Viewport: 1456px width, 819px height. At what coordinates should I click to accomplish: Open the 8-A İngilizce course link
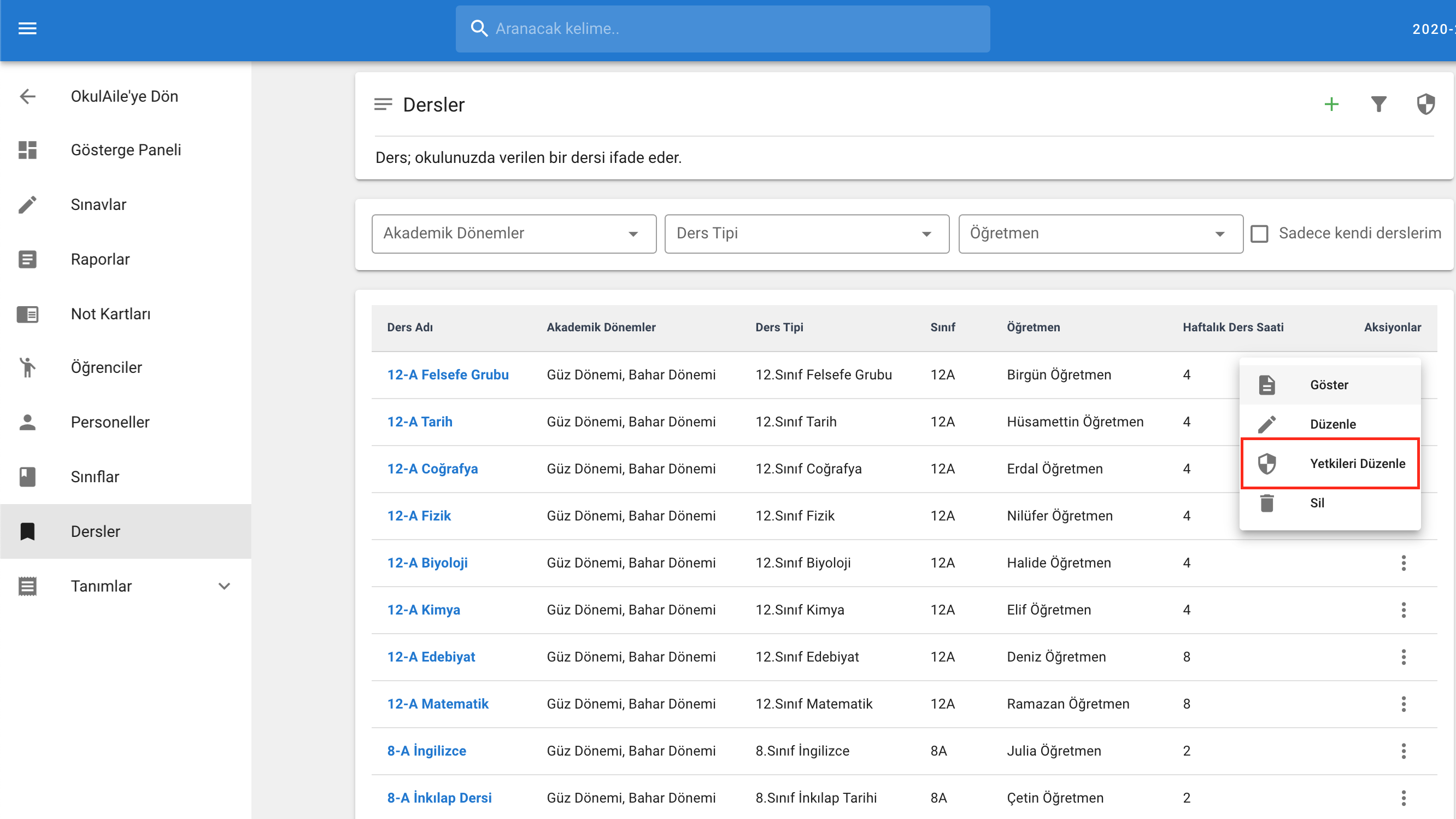427,751
